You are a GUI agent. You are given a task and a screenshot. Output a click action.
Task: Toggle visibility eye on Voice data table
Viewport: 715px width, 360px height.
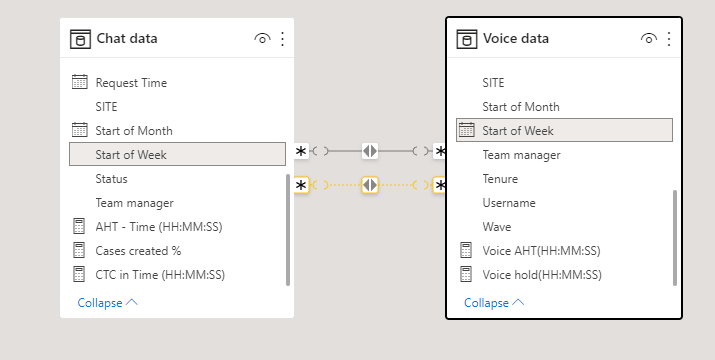pyautogui.click(x=649, y=39)
